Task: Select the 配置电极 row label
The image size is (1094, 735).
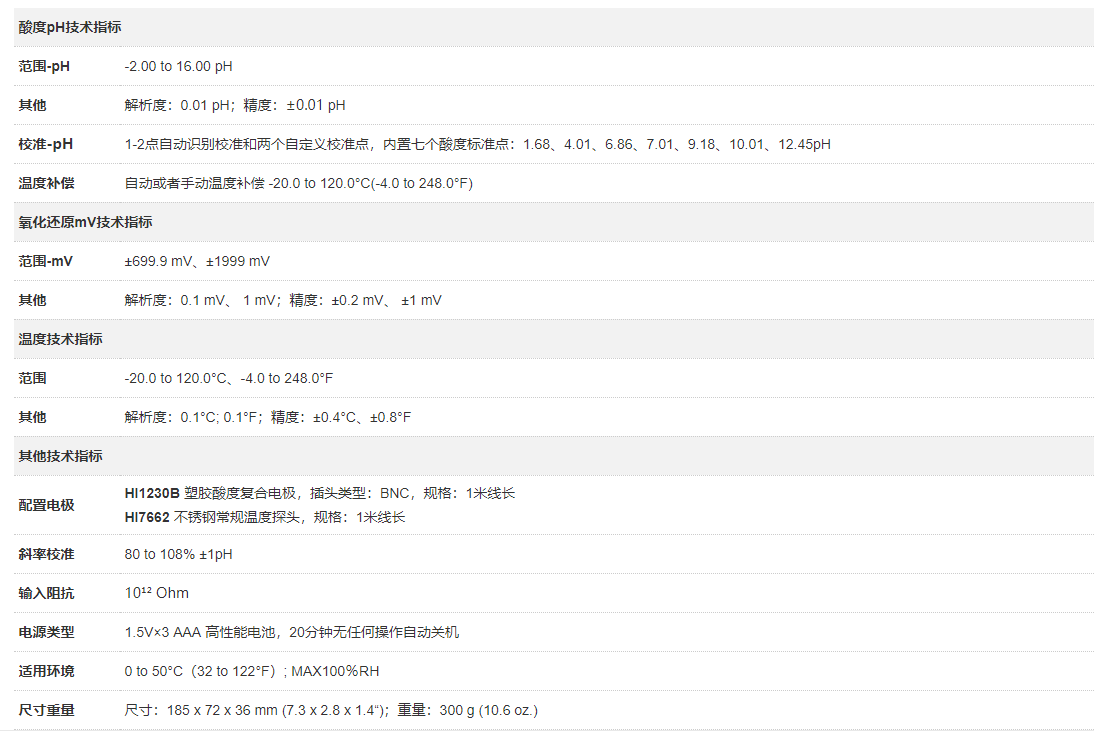Action: tap(46, 505)
